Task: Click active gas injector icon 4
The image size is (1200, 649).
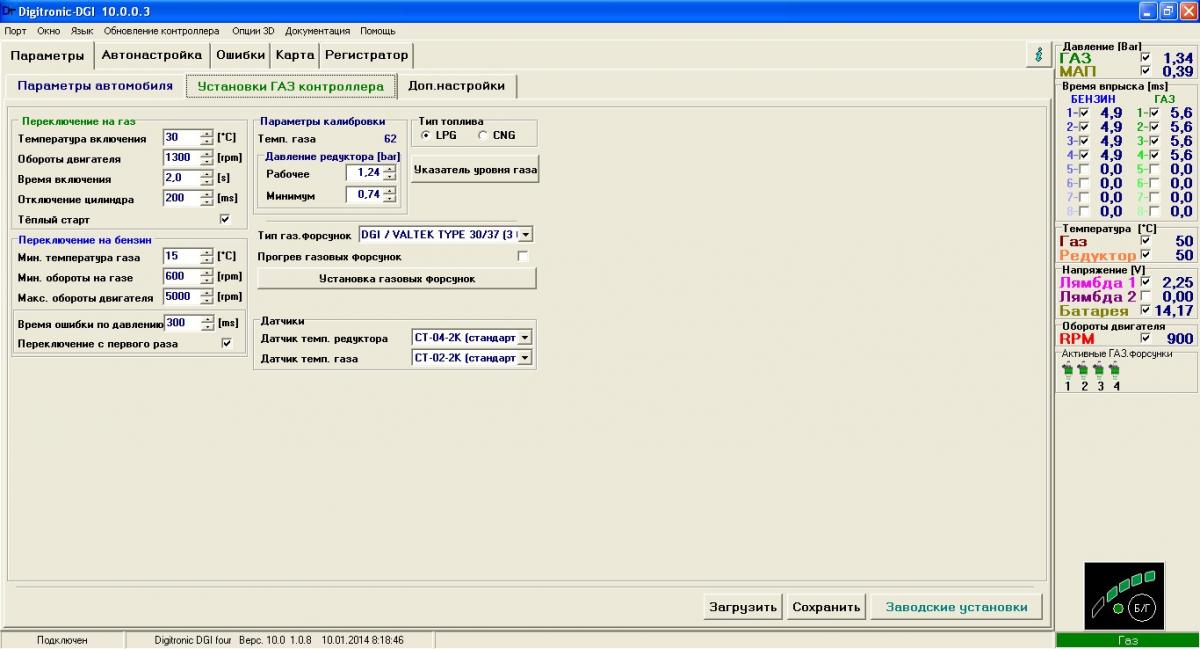Action: [1115, 370]
